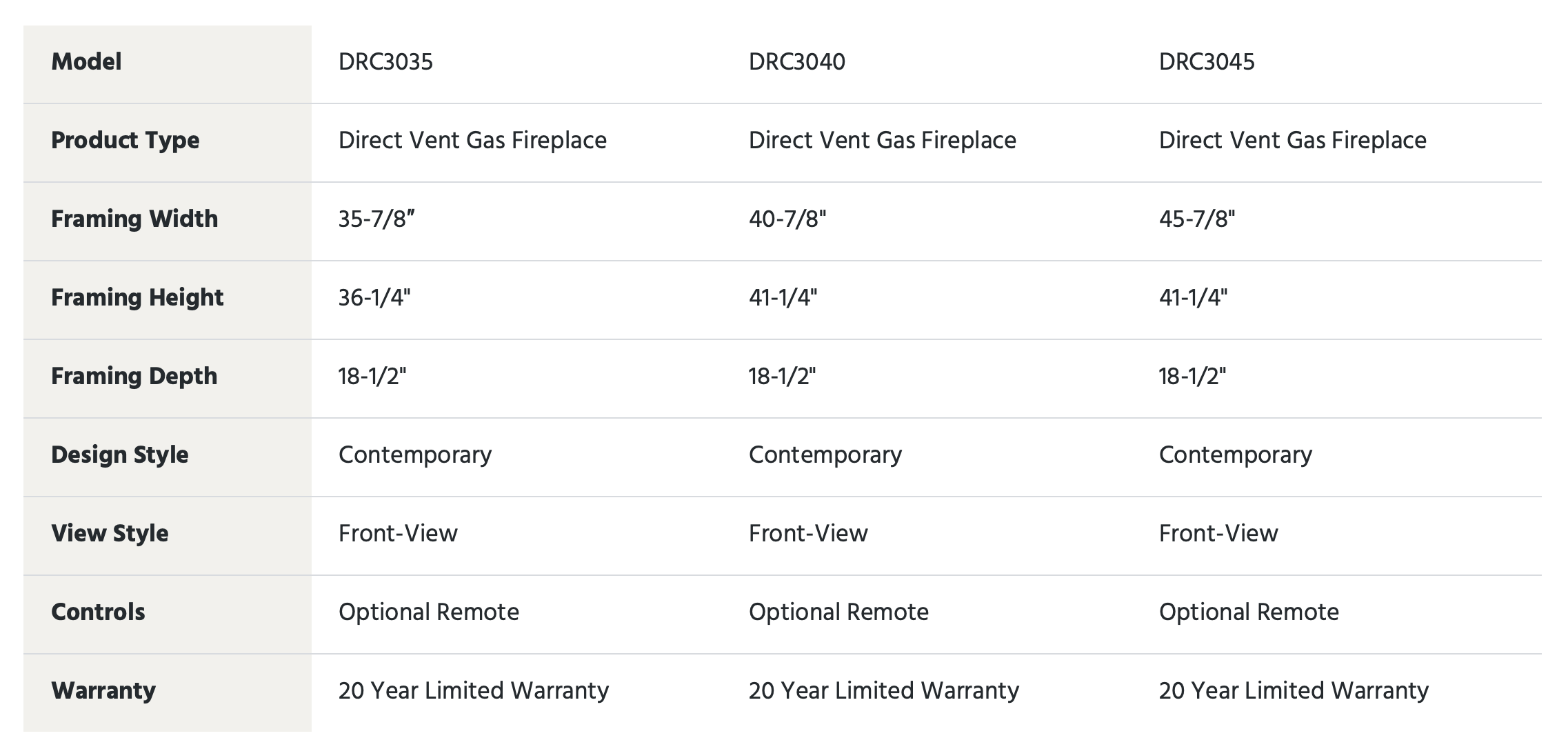Click the Controls row header

98,612
